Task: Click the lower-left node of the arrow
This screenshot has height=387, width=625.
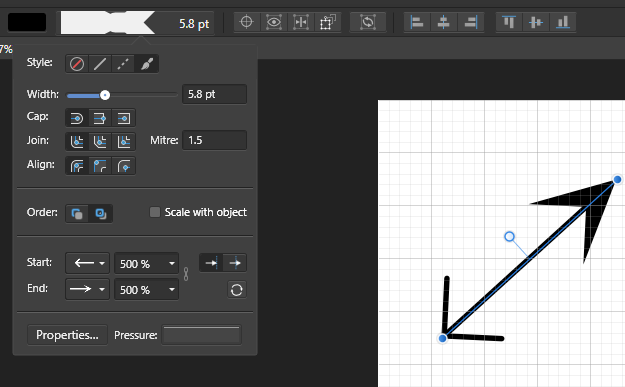Action: coord(442,338)
